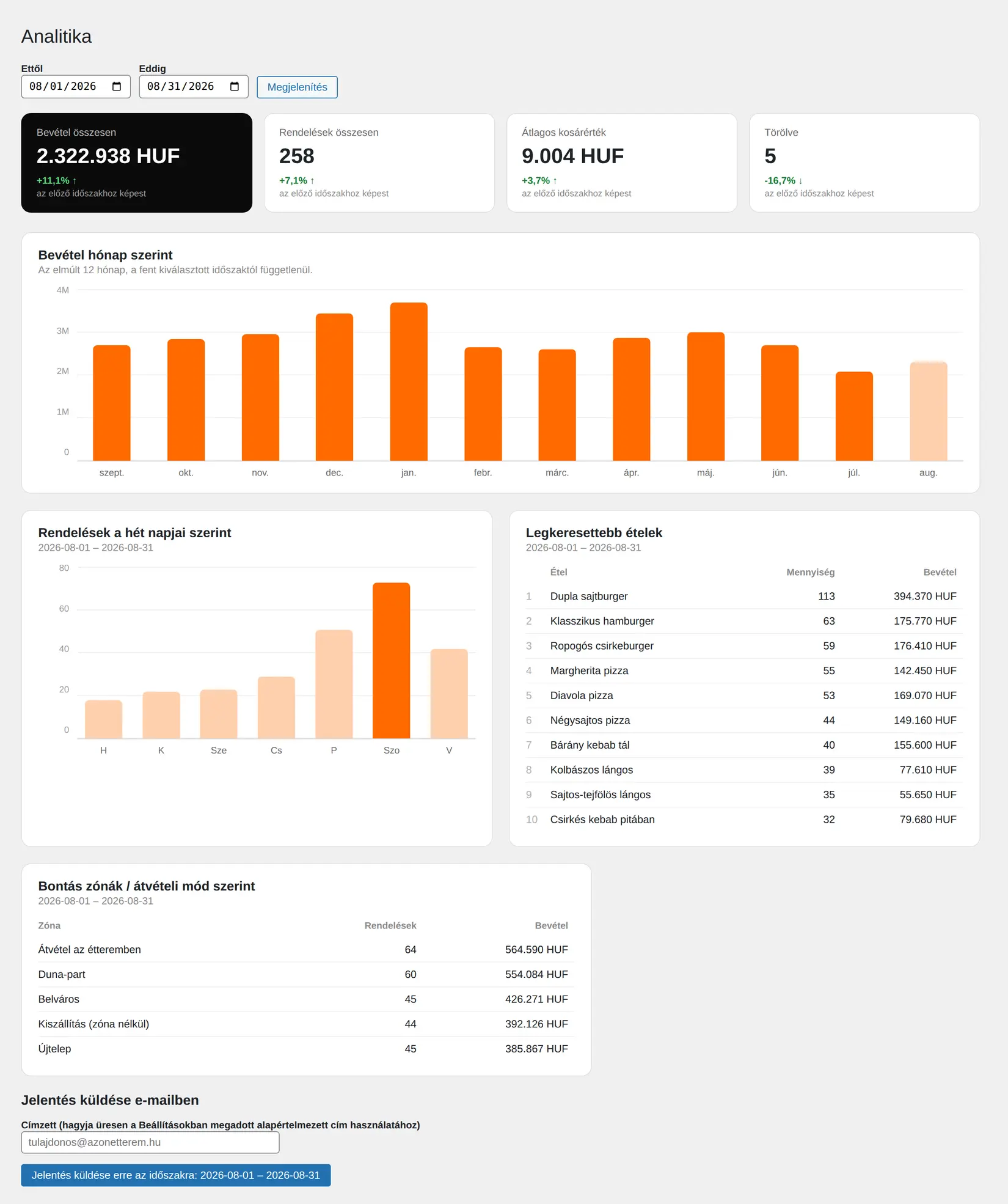Image resolution: width=1008 pixels, height=1204 pixels.
Task: Select the Újtelep zone row
Action: (x=306, y=1049)
